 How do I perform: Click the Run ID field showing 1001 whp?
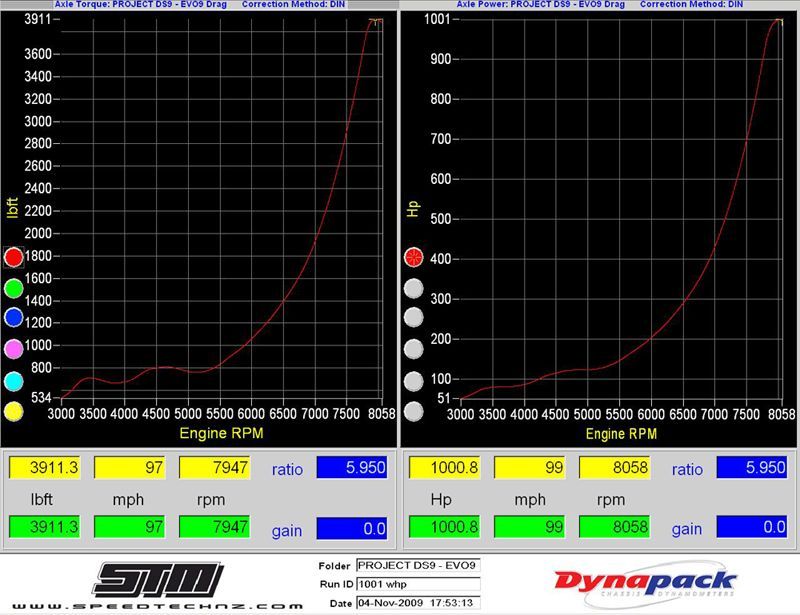[417, 585]
